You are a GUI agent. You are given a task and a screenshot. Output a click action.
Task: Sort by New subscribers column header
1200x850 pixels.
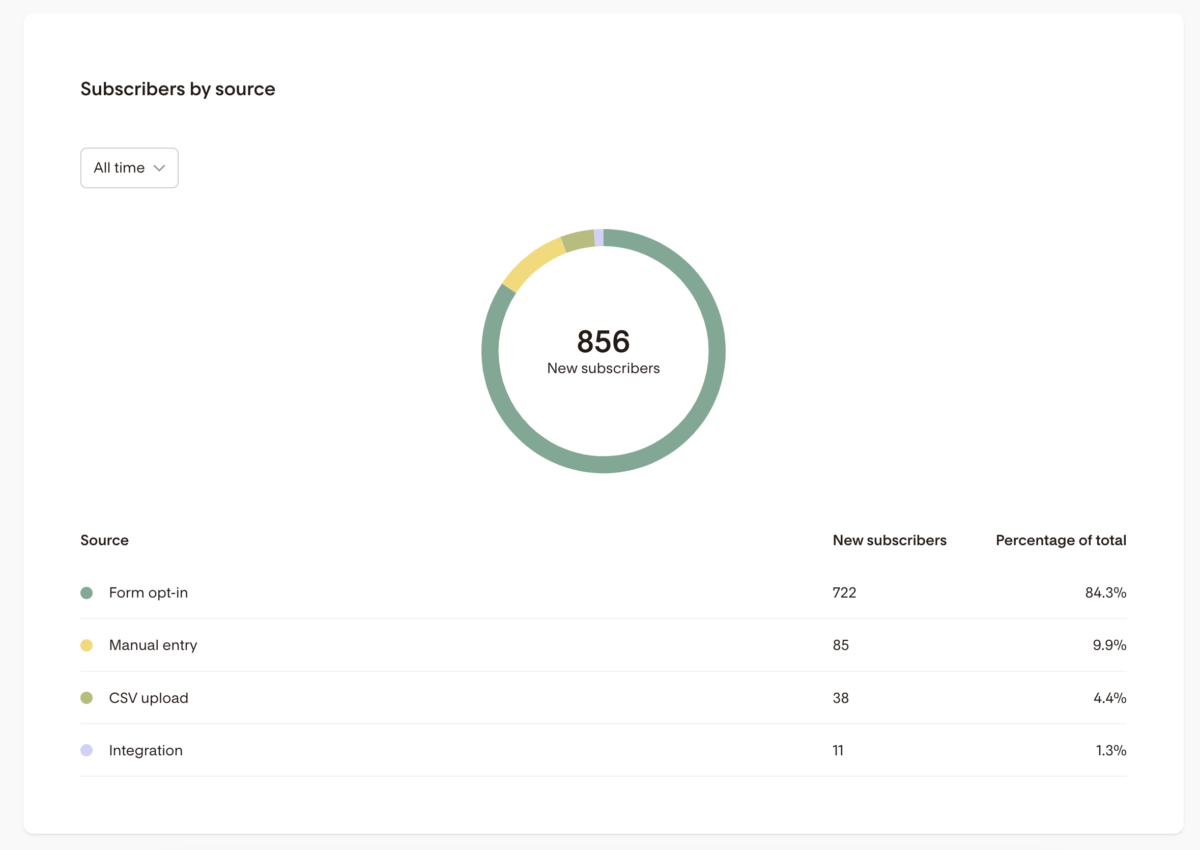889,540
